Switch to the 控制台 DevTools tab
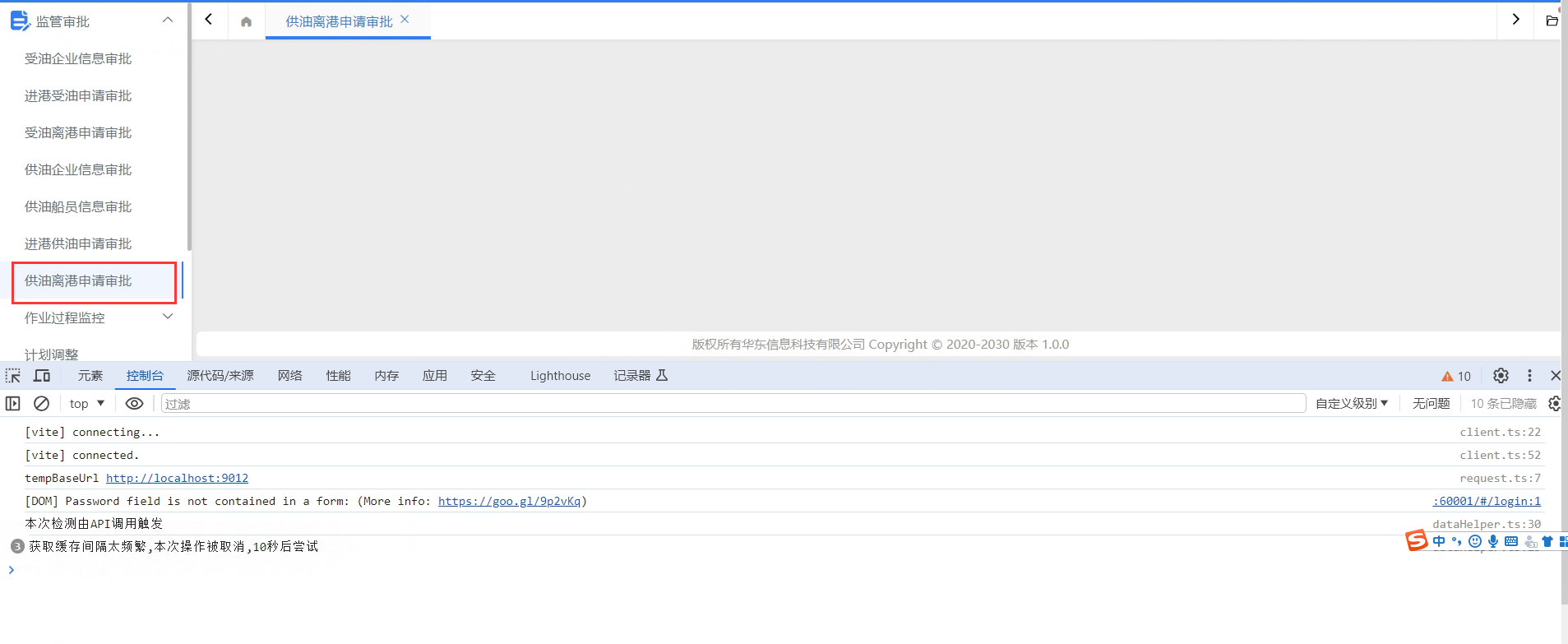Viewport: 1568px width, 644px height. pos(145,376)
